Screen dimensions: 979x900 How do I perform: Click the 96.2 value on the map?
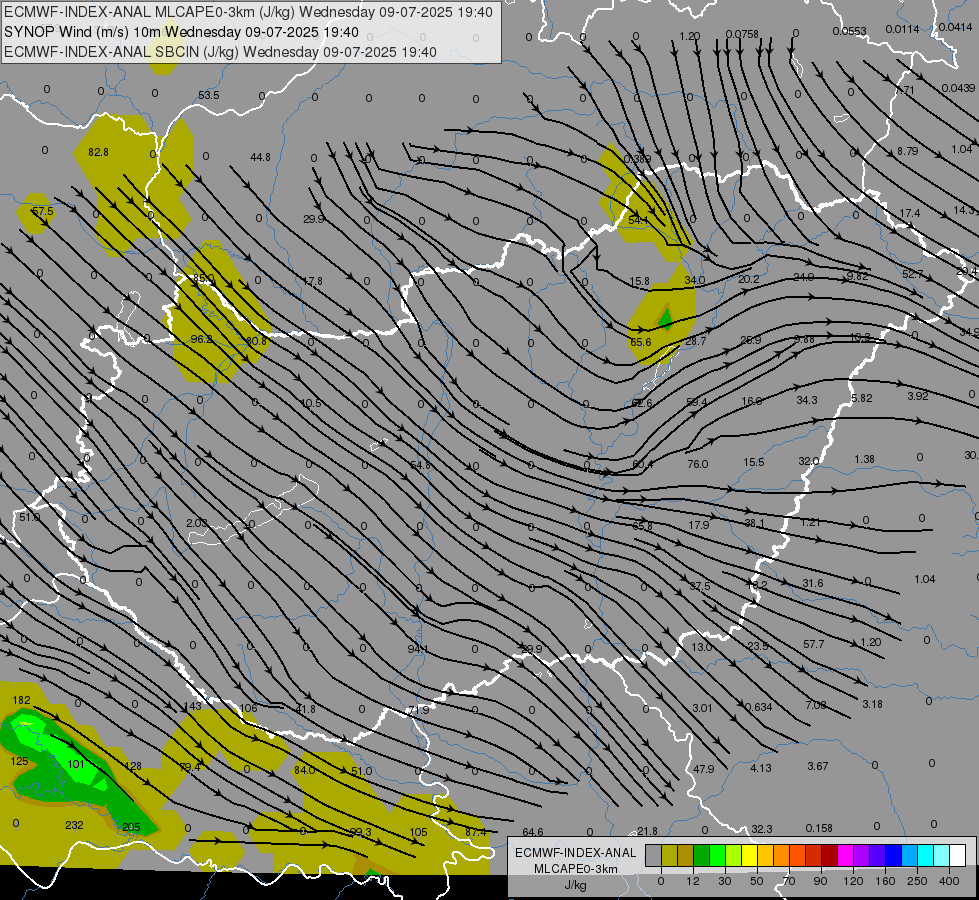[201, 339]
